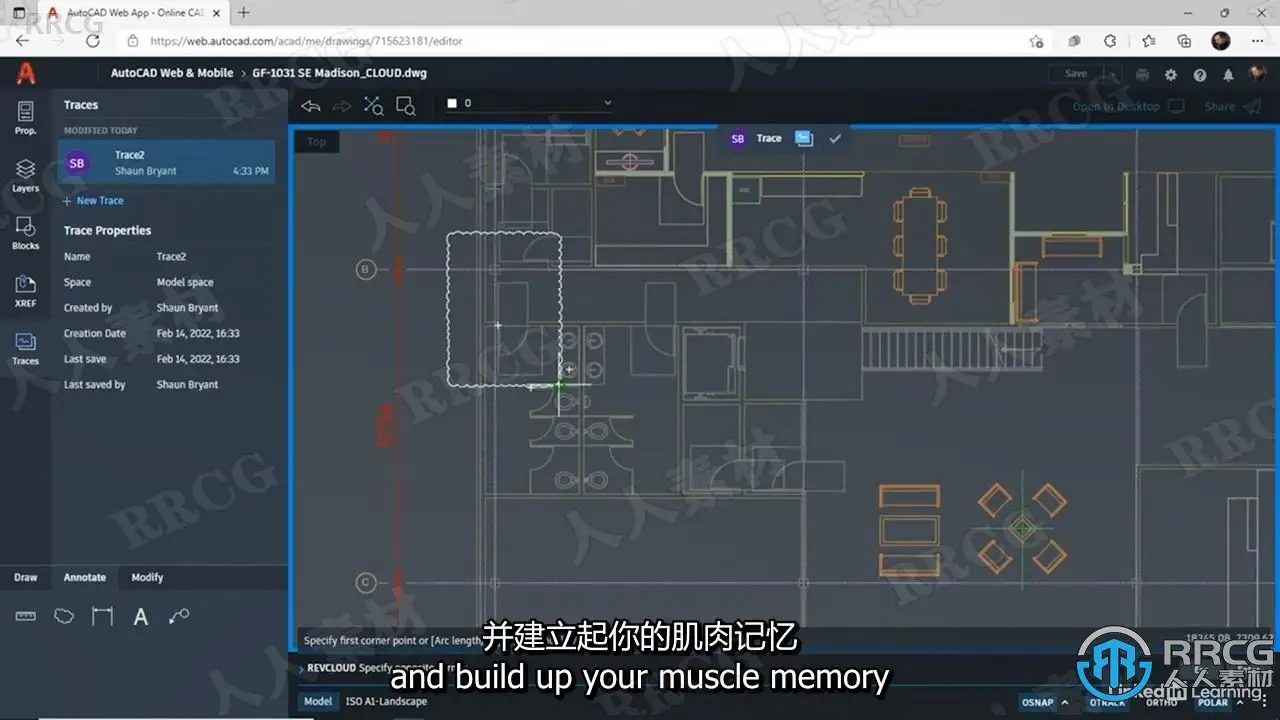Toggle the trace view icon in Trace toolbar
The height and width of the screenshot is (720, 1280).
804,139
